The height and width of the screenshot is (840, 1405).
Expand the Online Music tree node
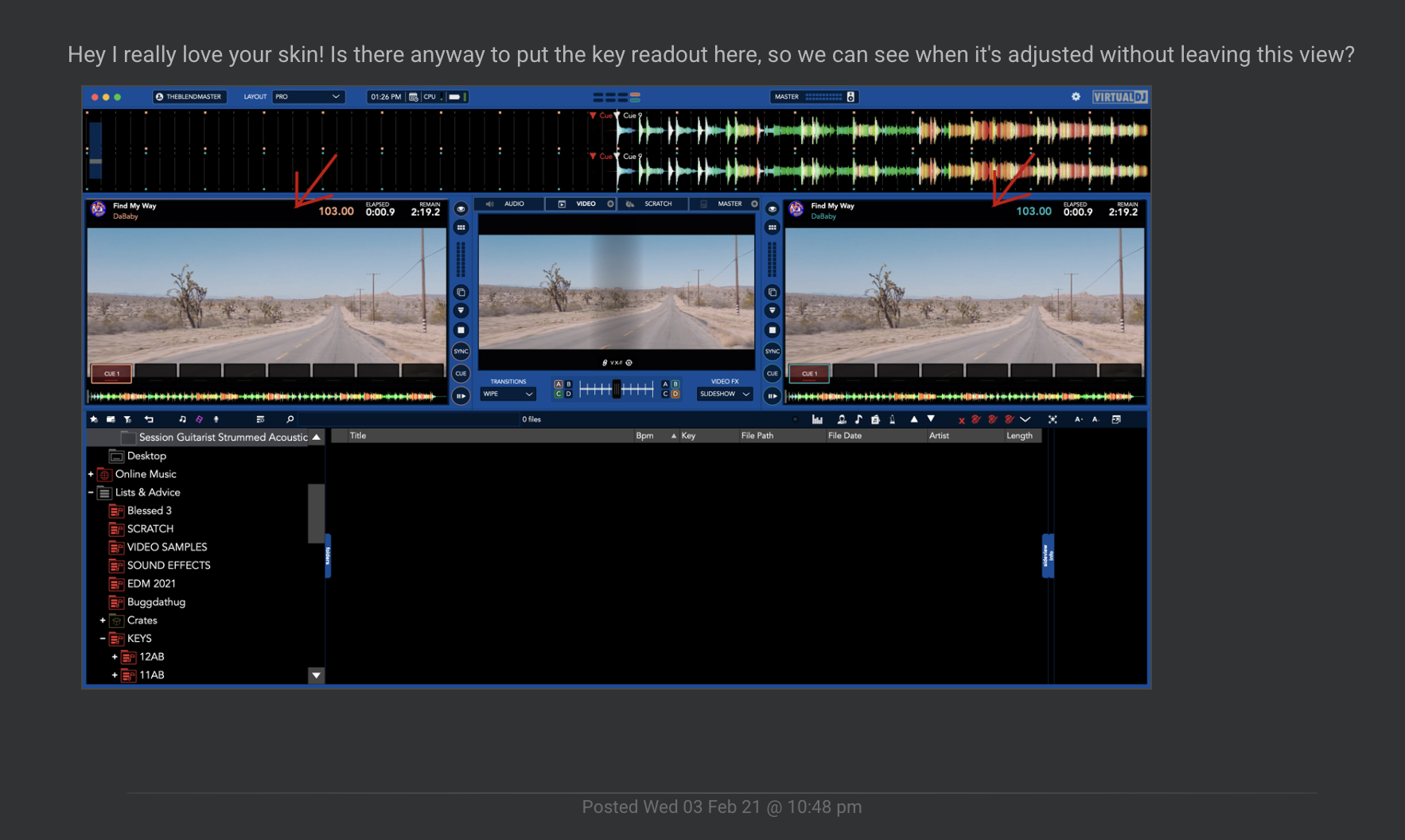point(91,474)
